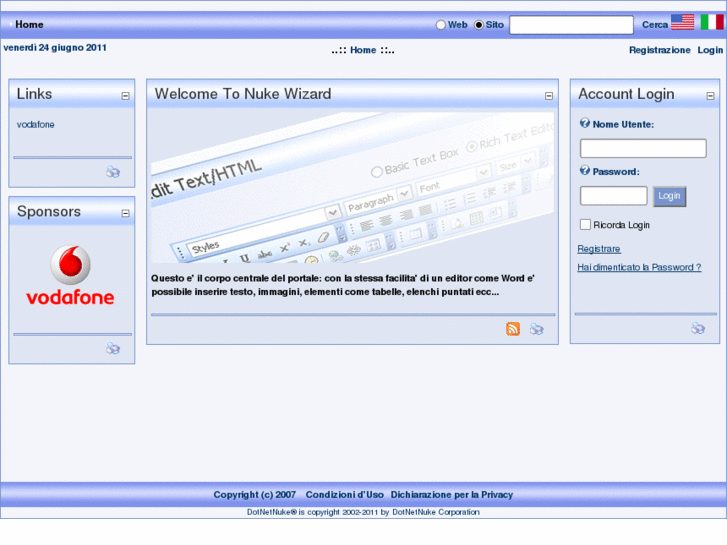Select the Sito search radio button

point(478,25)
